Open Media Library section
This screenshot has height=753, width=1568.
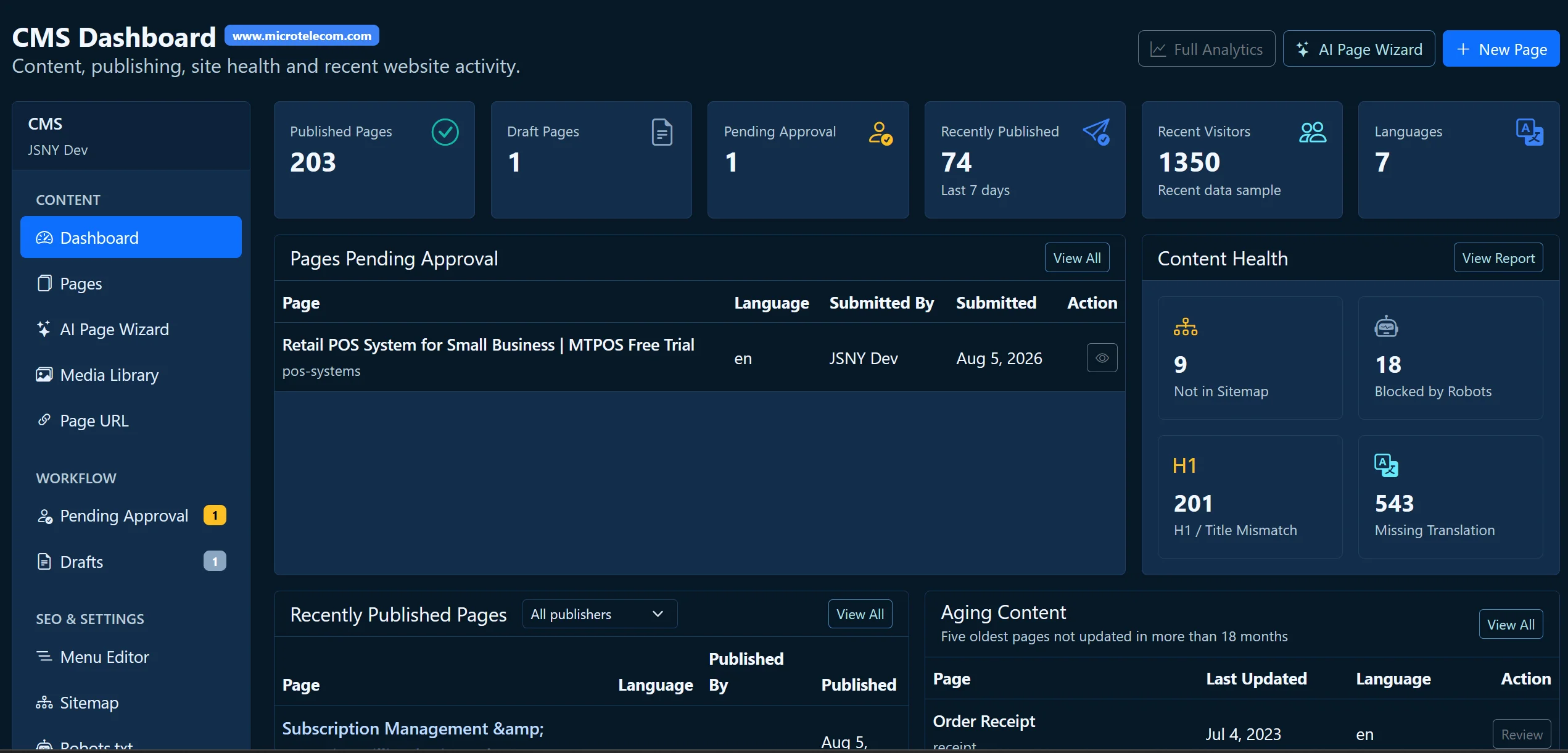131,375
